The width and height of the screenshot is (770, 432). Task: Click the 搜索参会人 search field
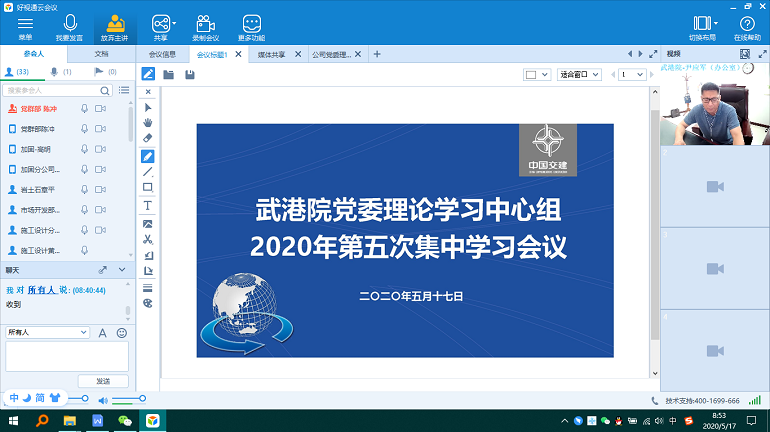55,91
